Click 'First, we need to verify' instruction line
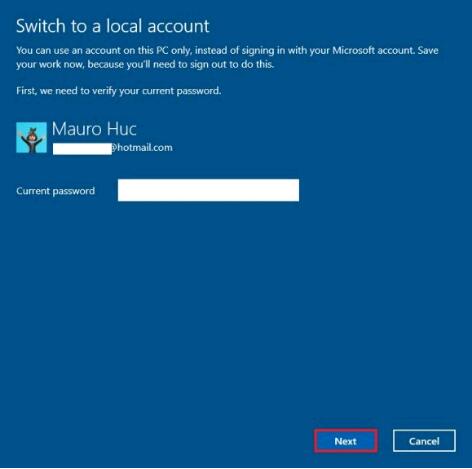Viewport: 472px width, 469px height. coord(119,91)
